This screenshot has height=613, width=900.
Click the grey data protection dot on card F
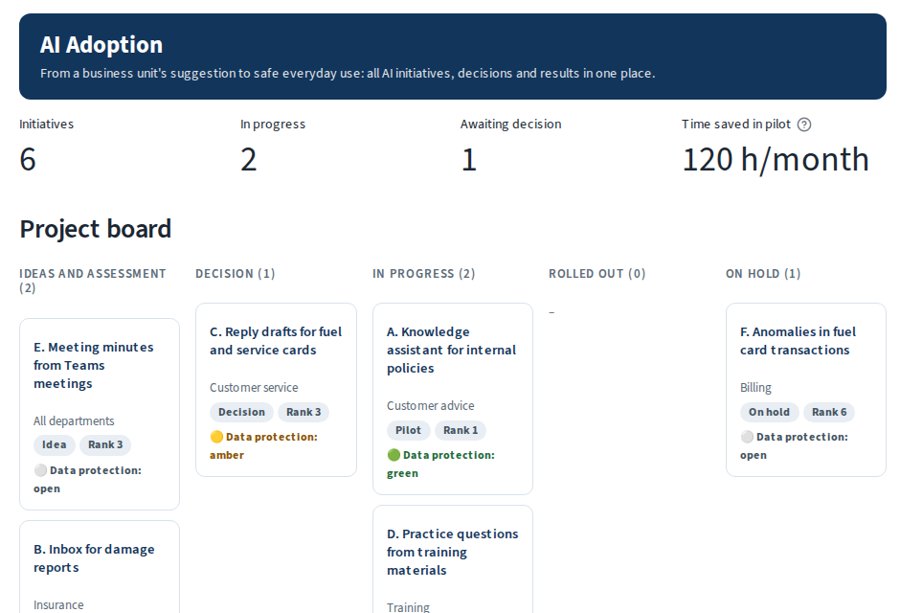point(747,437)
